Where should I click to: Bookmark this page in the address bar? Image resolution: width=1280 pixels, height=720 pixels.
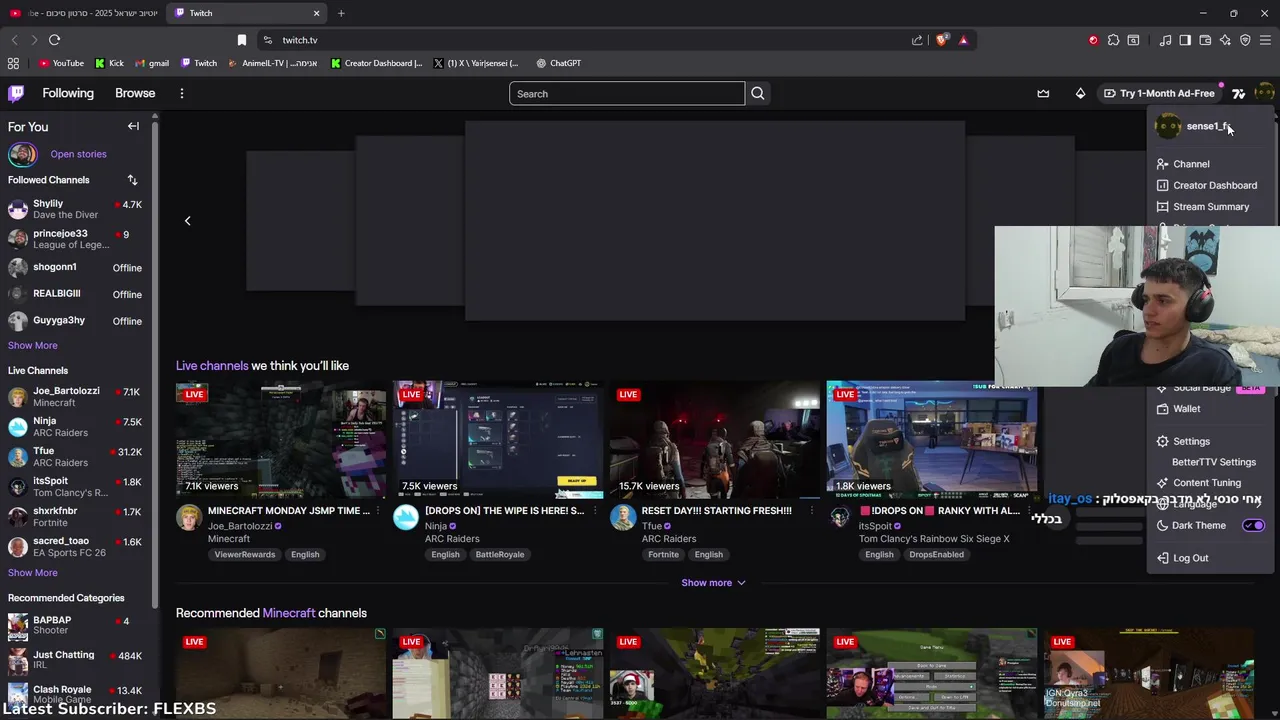241,40
